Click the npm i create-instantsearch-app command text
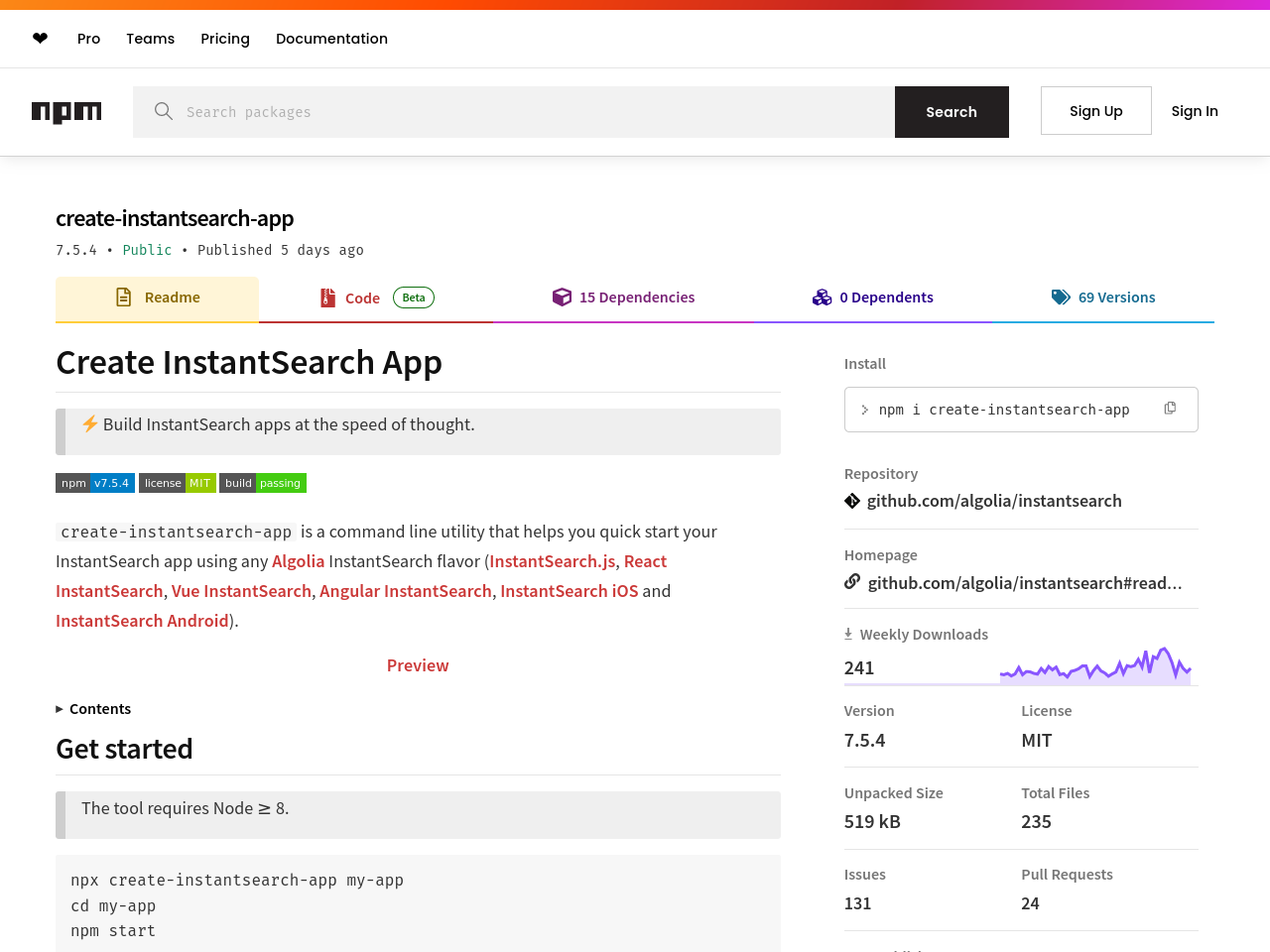Screen dimensions: 1270x952 pos(1004,410)
